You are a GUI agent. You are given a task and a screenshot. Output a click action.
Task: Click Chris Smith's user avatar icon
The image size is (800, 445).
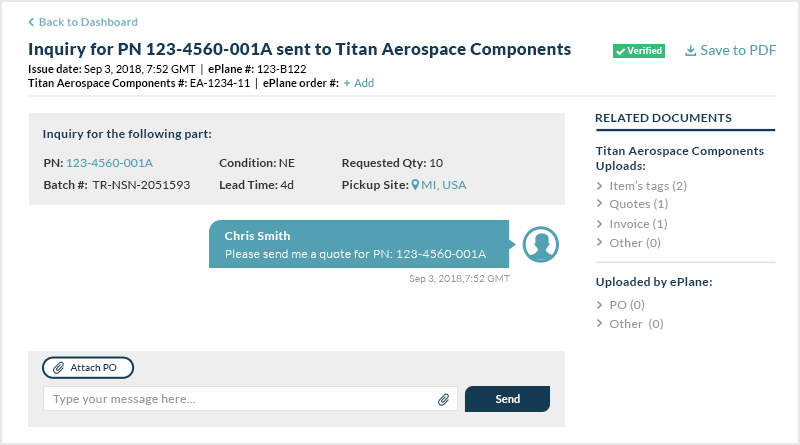(541, 244)
